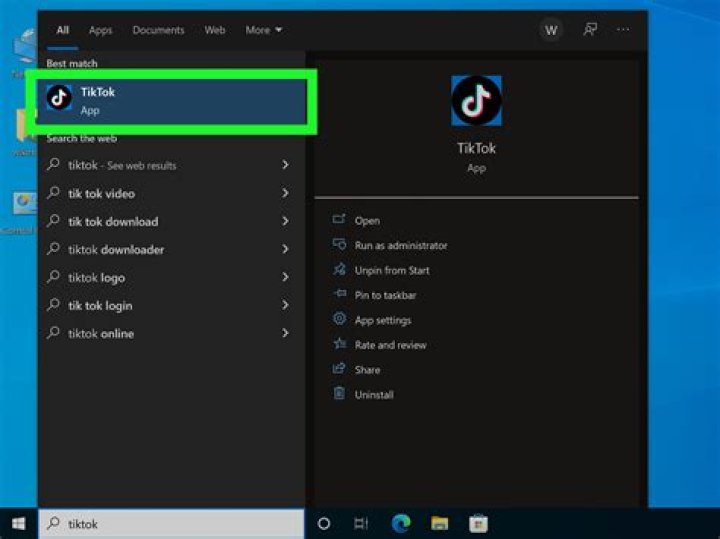Switch to the Web tab
720x539 pixels.
tap(215, 30)
